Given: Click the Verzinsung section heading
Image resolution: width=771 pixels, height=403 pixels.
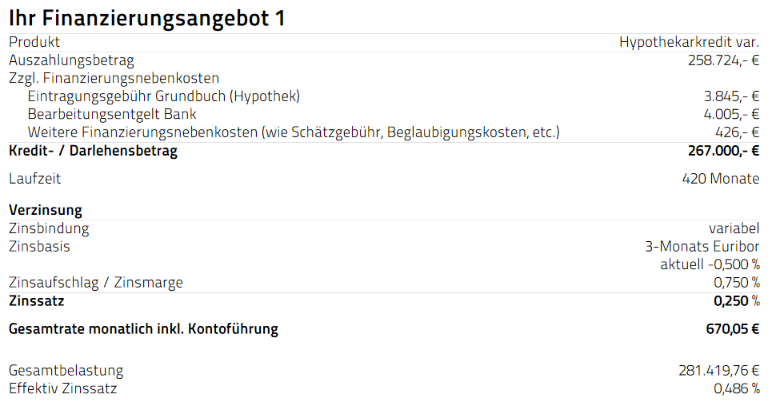Looking at the screenshot, I should (x=45, y=210).
